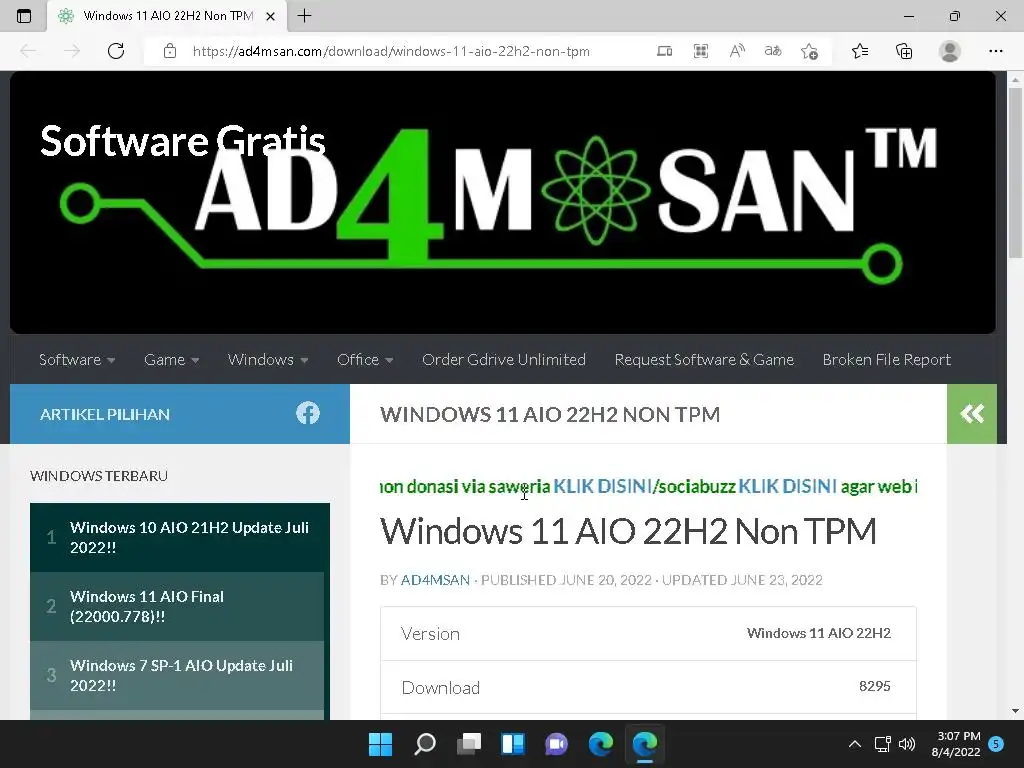Viewport: 1024px width, 768px height.
Task: Open the tab actions menu icon
Action: point(24,16)
